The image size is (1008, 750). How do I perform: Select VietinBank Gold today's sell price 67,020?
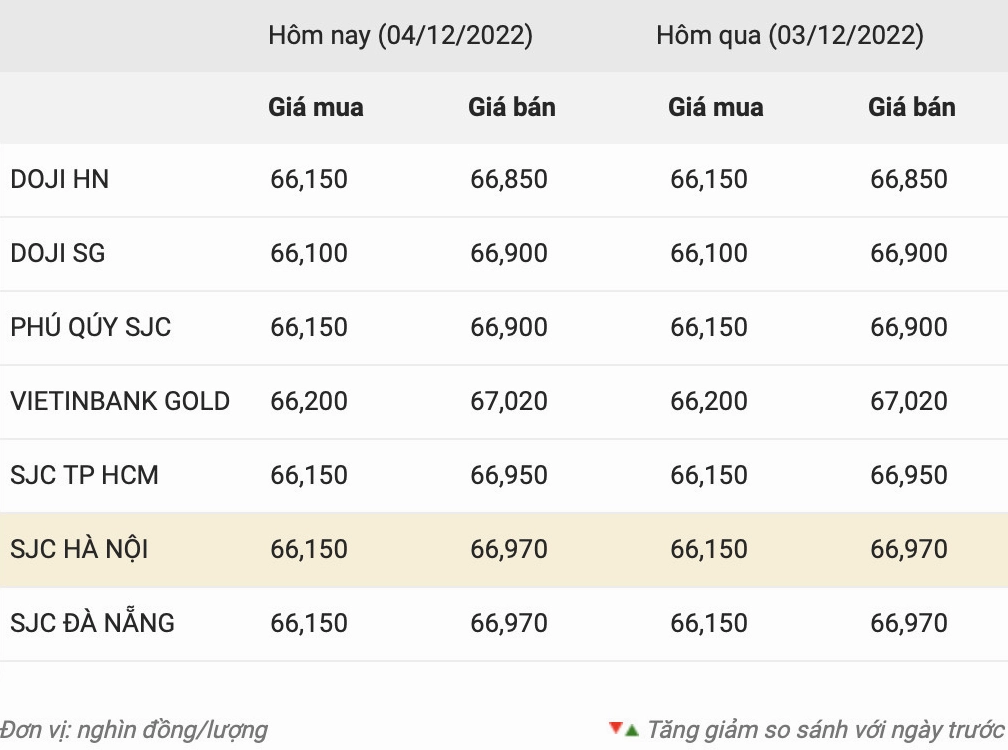(508, 402)
